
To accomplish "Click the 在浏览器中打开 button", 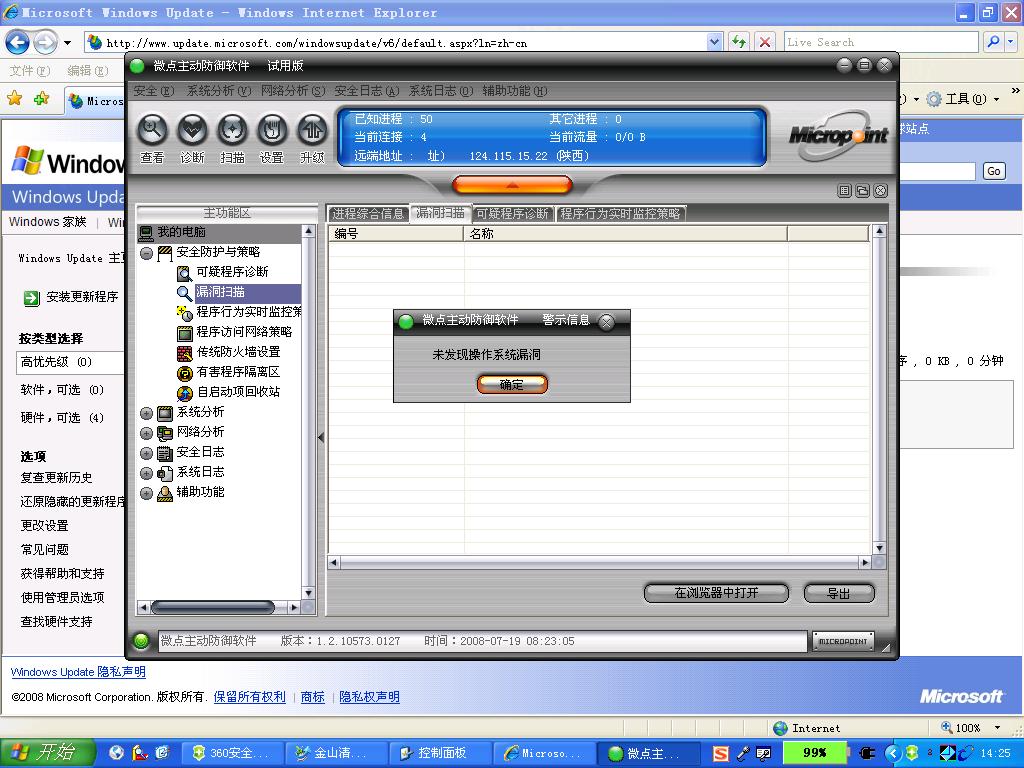I will pyautogui.click(x=716, y=593).
